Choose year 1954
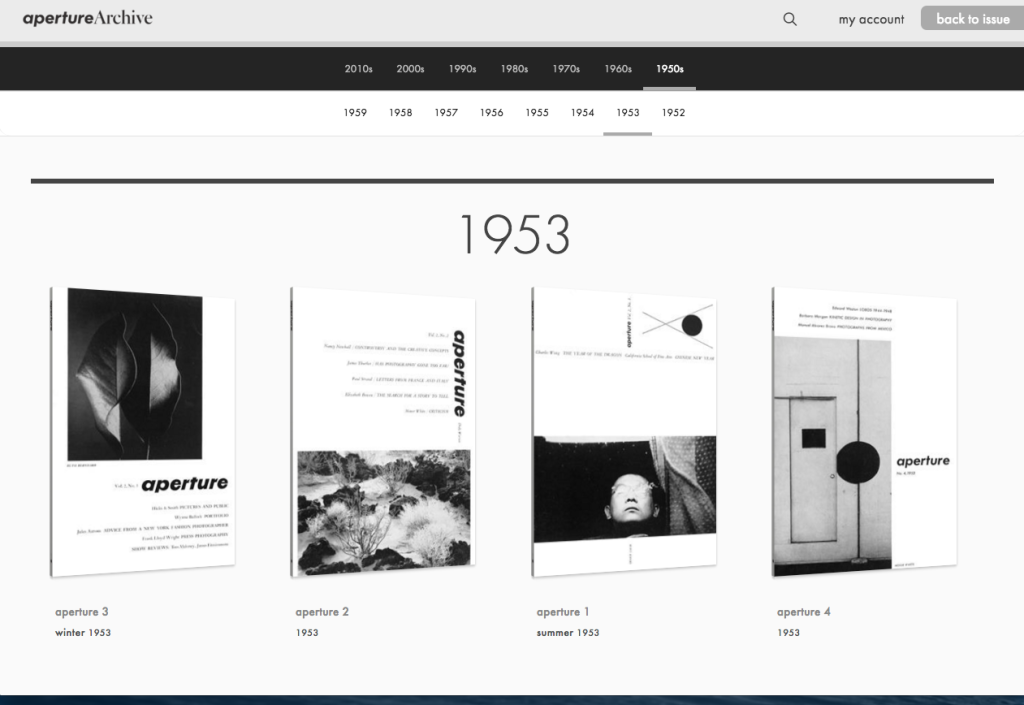This screenshot has width=1024, height=705. [x=583, y=112]
